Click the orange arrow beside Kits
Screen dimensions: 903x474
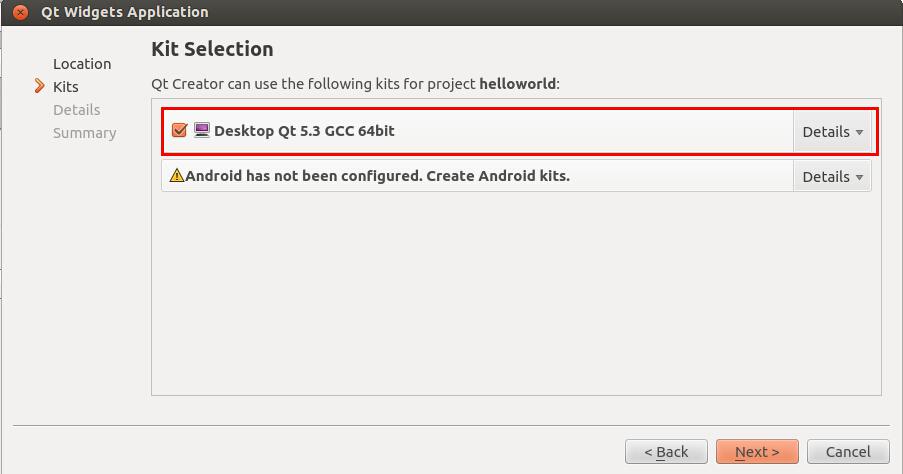click(39, 86)
